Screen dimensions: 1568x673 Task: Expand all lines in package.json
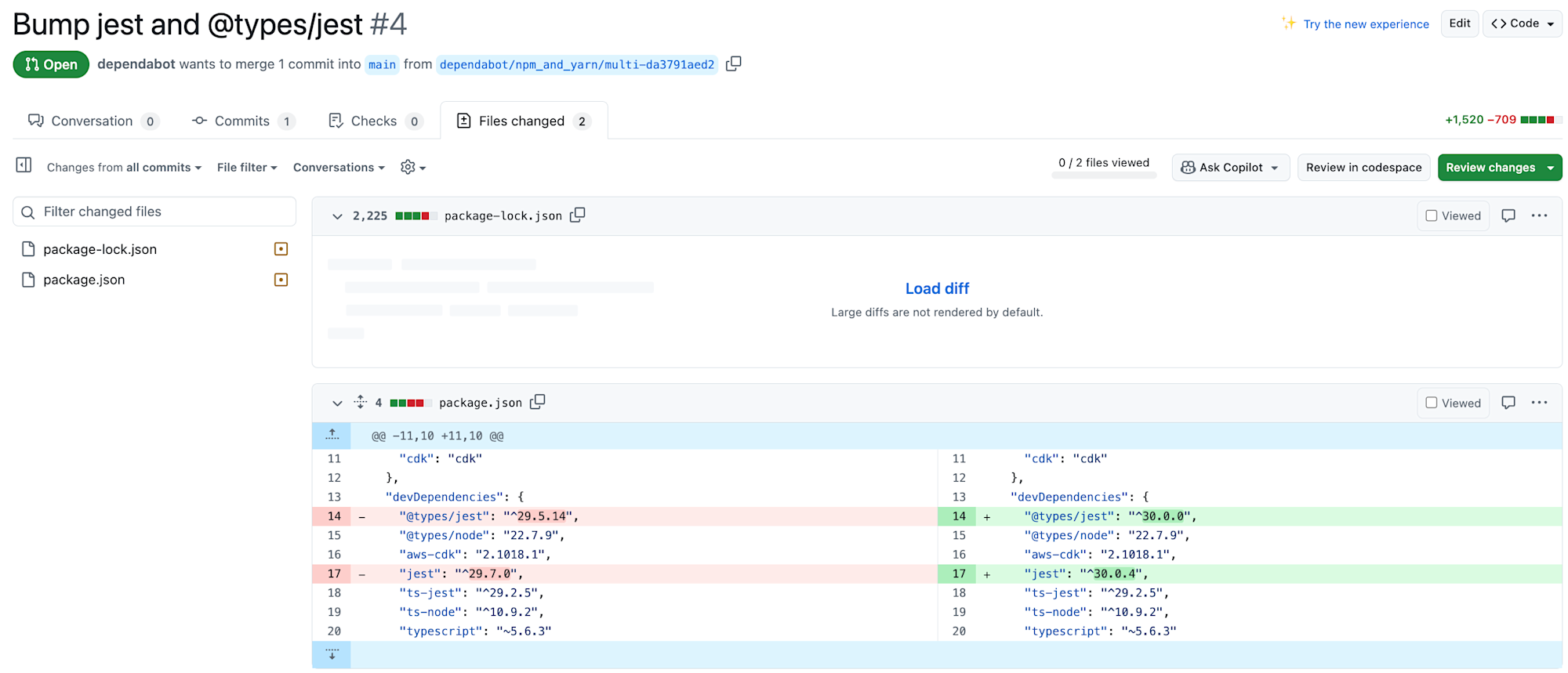coord(361,402)
